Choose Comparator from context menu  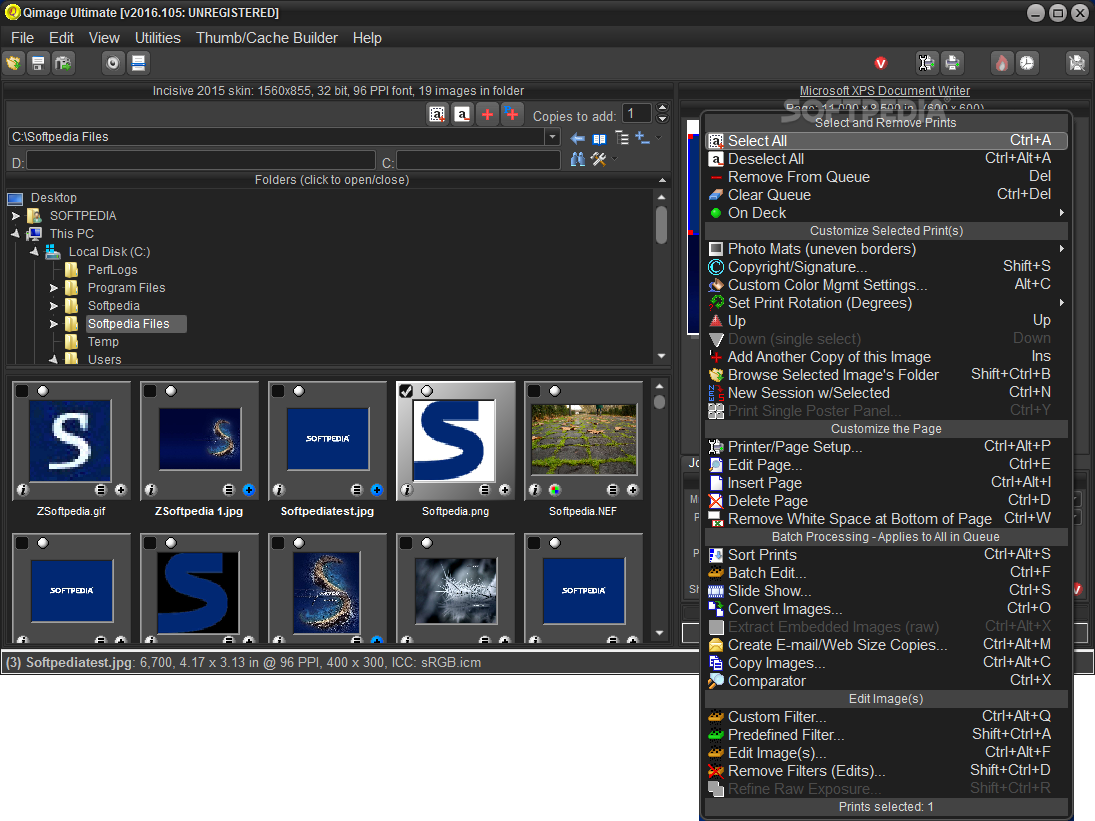click(887, 681)
